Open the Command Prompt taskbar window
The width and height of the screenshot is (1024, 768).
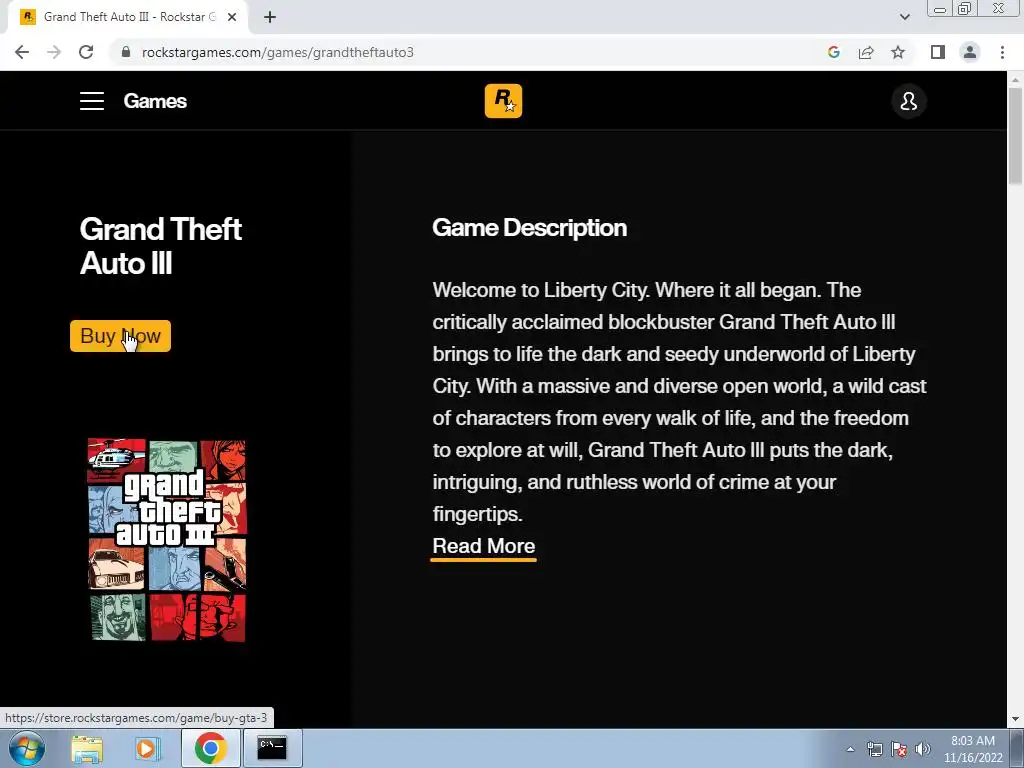point(272,748)
